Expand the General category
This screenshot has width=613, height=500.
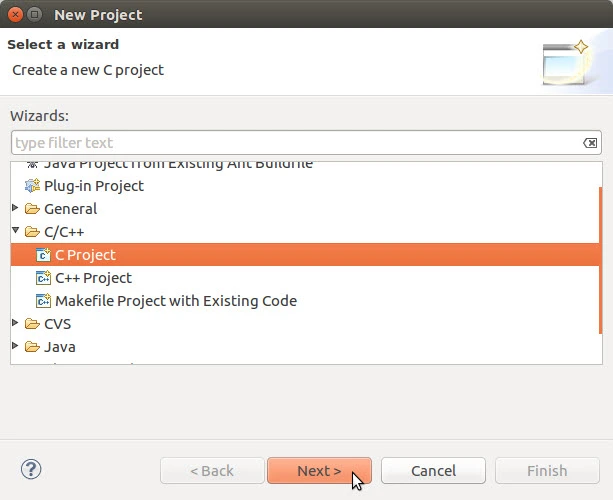tap(16, 209)
